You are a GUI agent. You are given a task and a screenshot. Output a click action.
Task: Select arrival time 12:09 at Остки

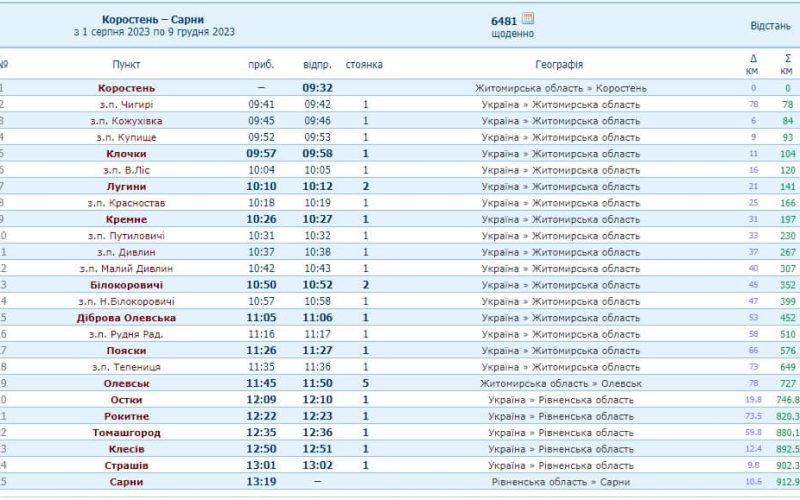[261, 399]
